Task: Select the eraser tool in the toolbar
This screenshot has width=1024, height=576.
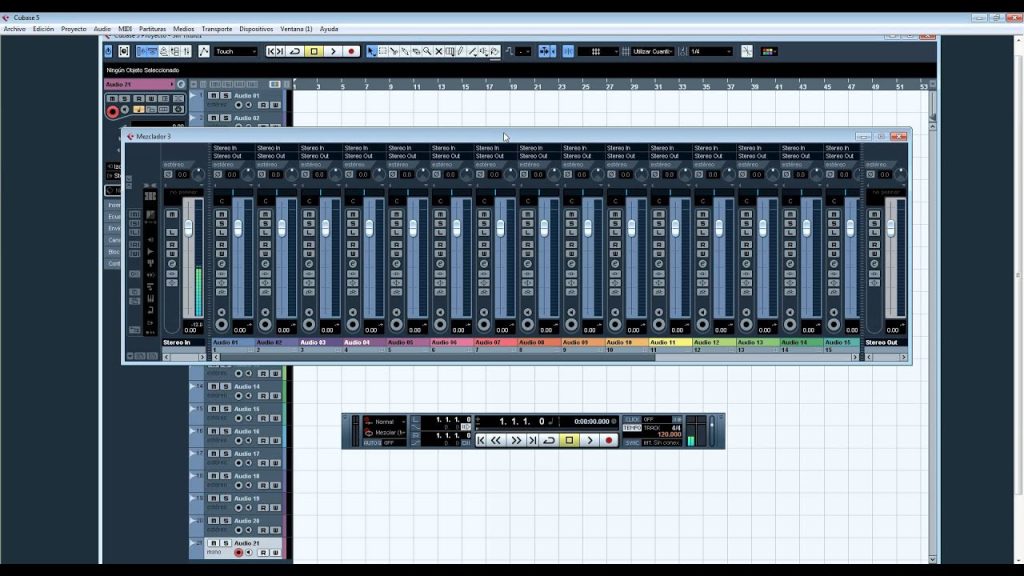Action: tap(416, 50)
